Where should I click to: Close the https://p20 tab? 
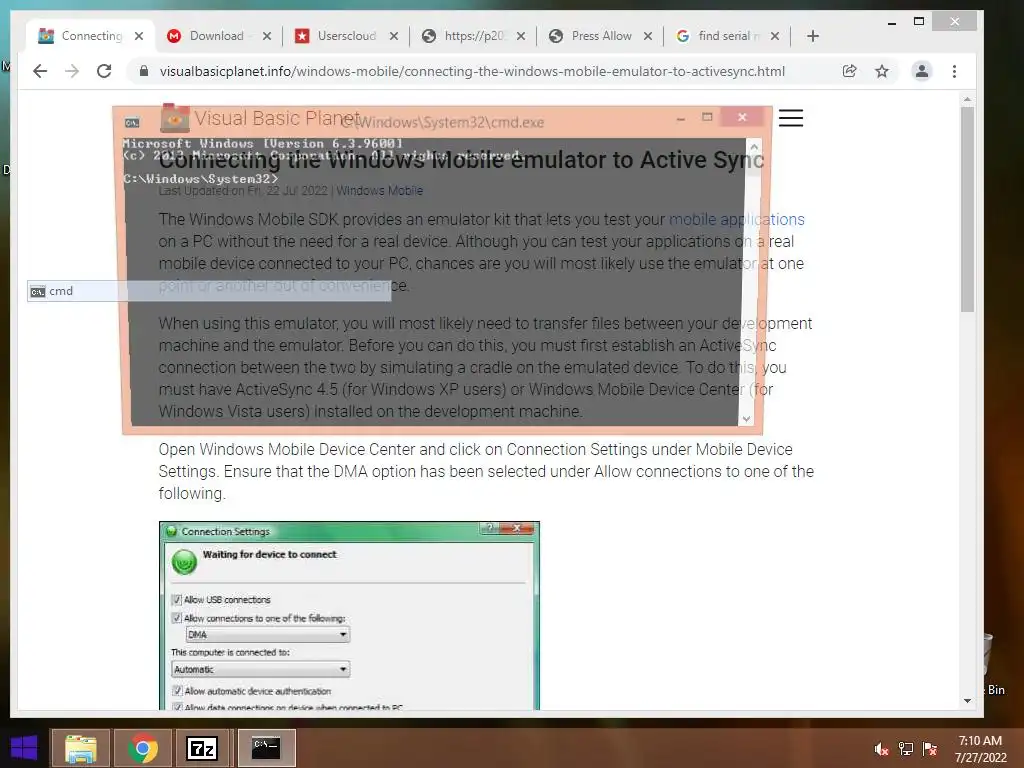coord(520,36)
